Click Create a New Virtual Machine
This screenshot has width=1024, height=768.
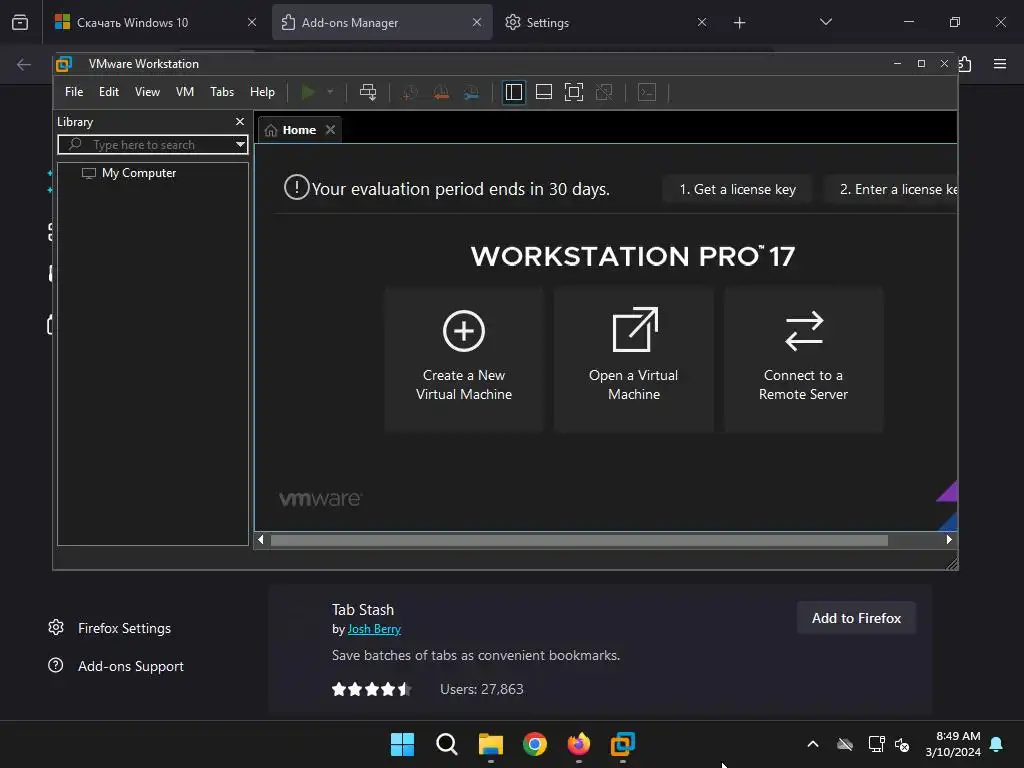point(464,359)
